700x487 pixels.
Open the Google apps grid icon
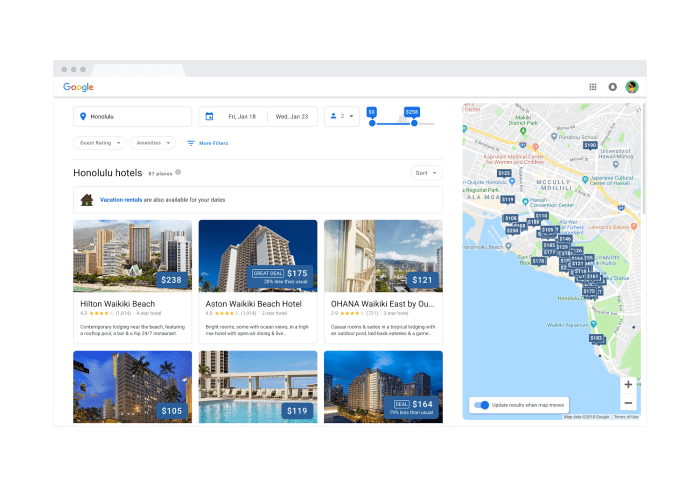click(x=593, y=87)
